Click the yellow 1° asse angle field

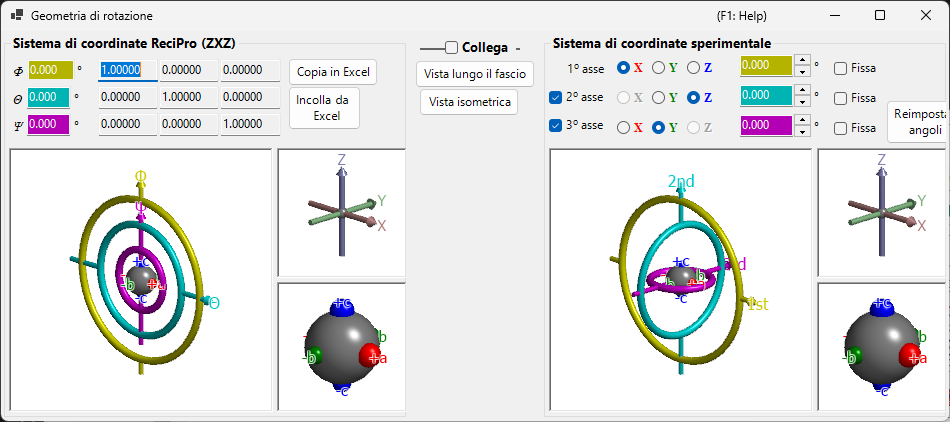[x=766, y=65]
